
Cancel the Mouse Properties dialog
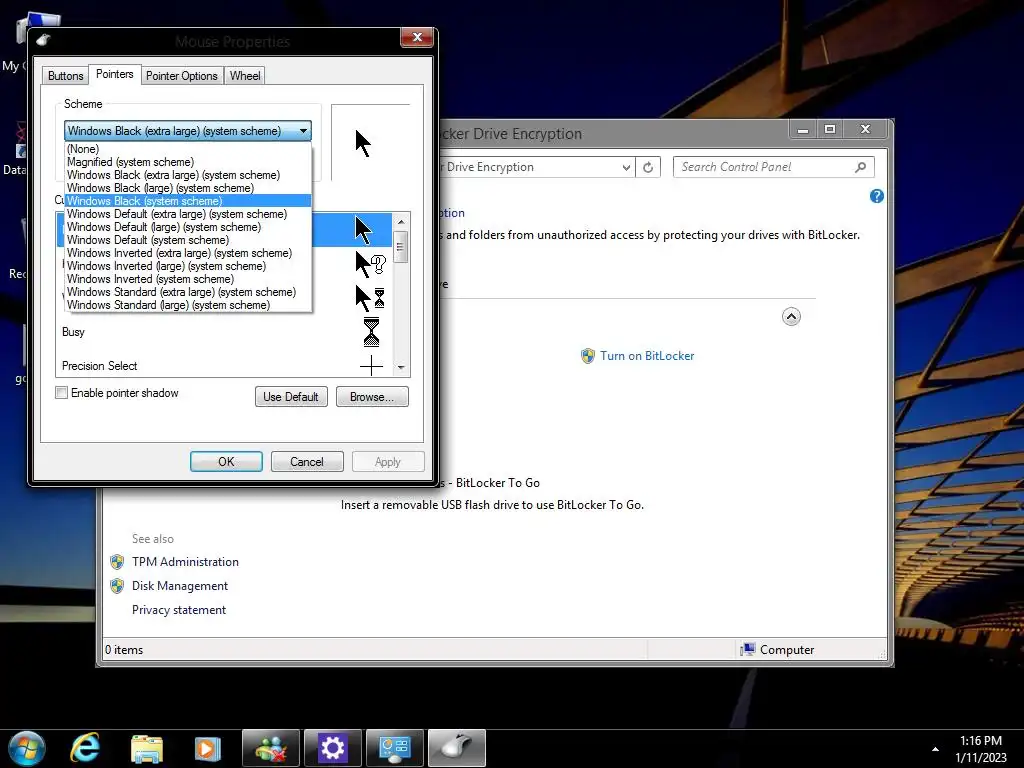click(x=307, y=462)
